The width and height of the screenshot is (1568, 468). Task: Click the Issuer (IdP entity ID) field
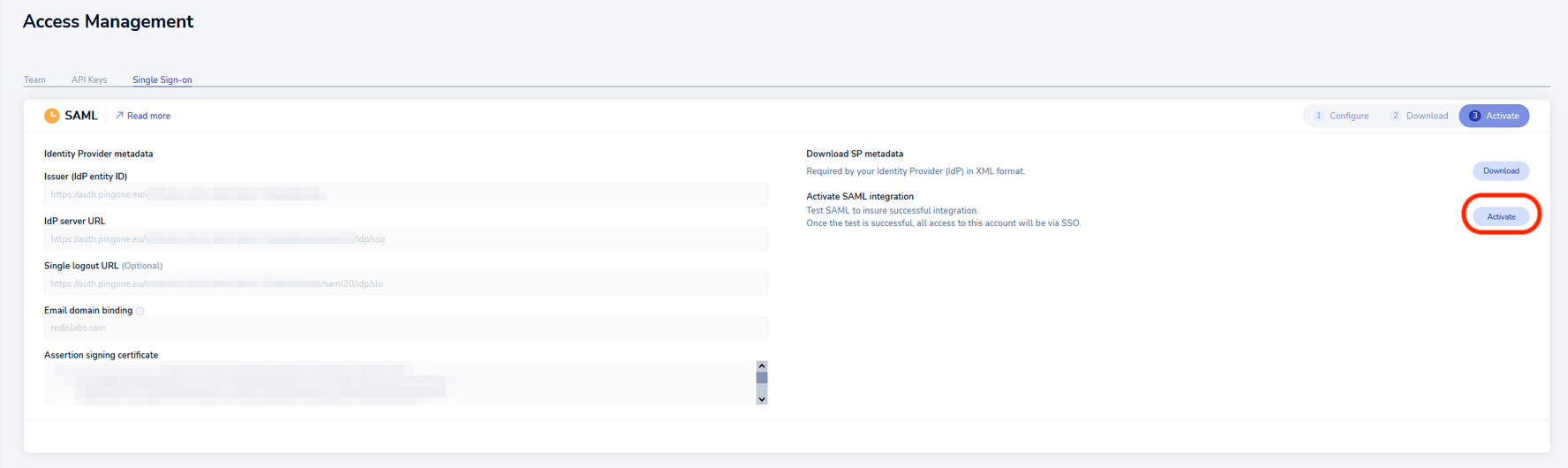[x=405, y=194]
